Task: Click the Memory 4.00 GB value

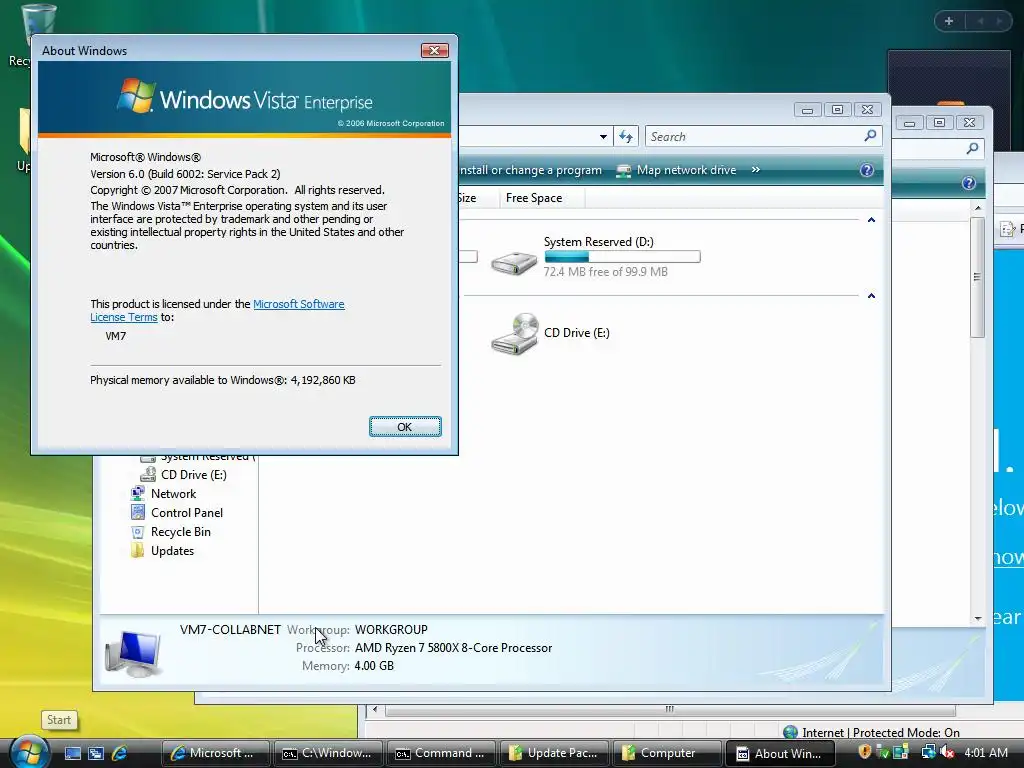Action: point(374,666)
